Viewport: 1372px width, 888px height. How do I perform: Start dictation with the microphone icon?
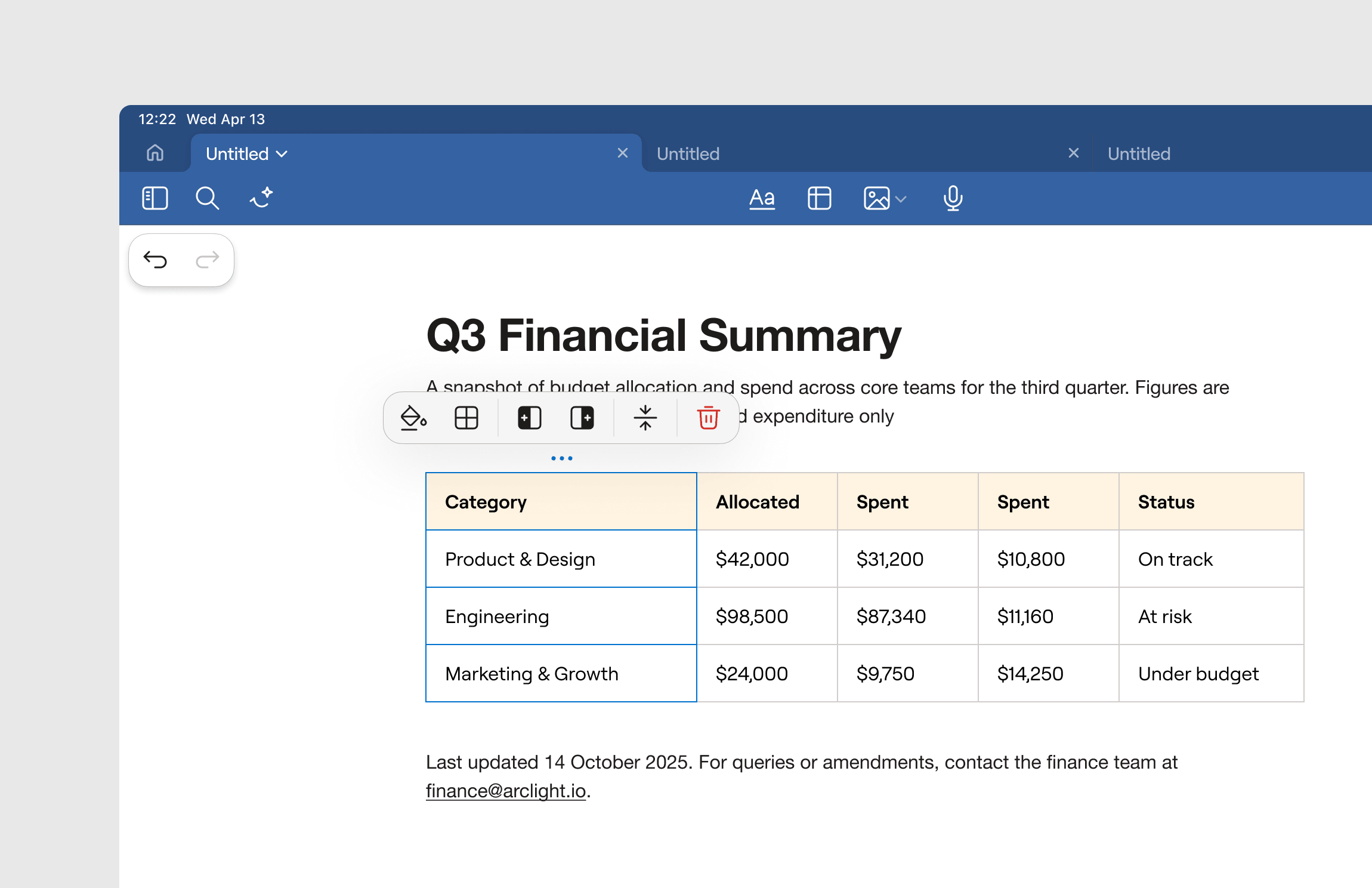coord(953,198)
